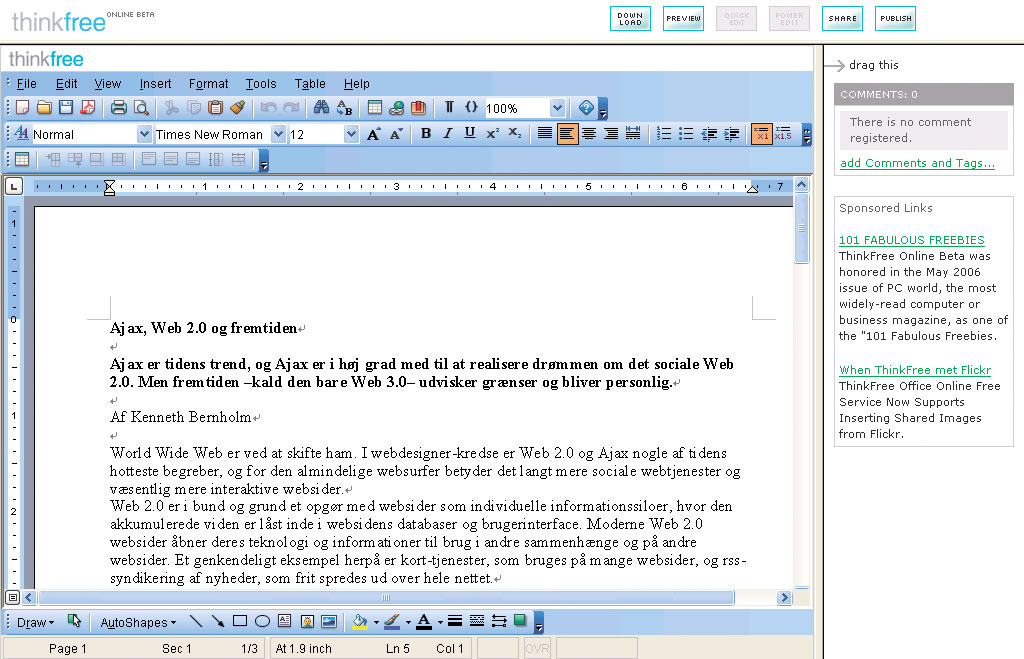Viewport: 1024px width, 659px height.
Task: Open the Normal style dropdown
Action: pos(144,135)
